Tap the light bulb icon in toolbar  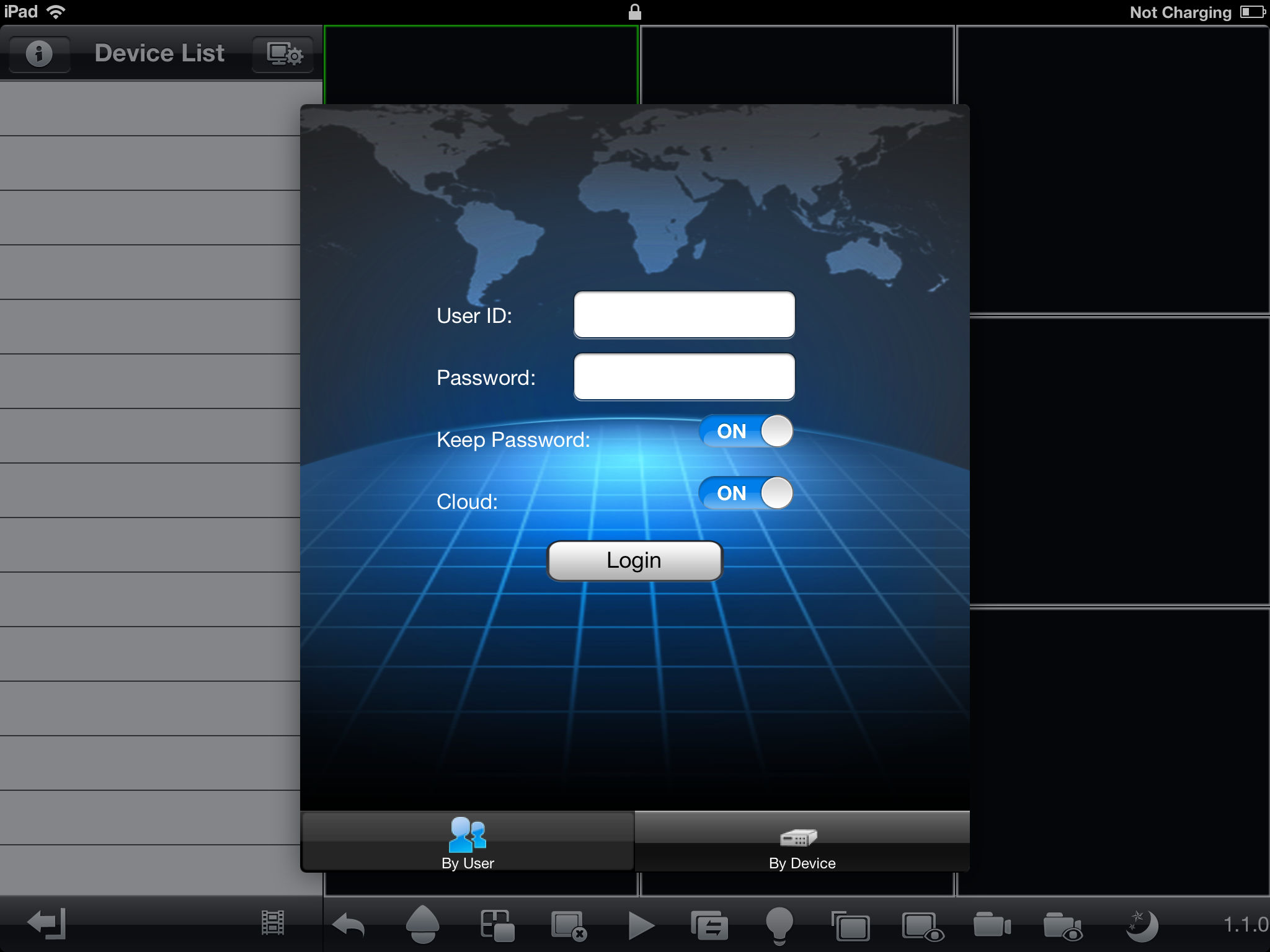[x=779, y=926]
